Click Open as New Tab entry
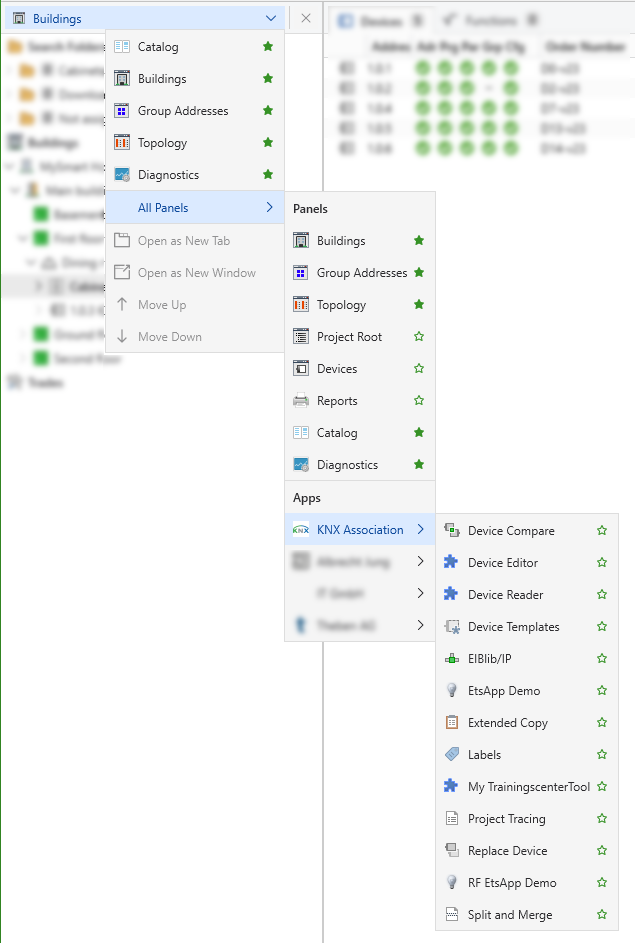The width and height of the screenshot is (635, 943). point(195,241)
